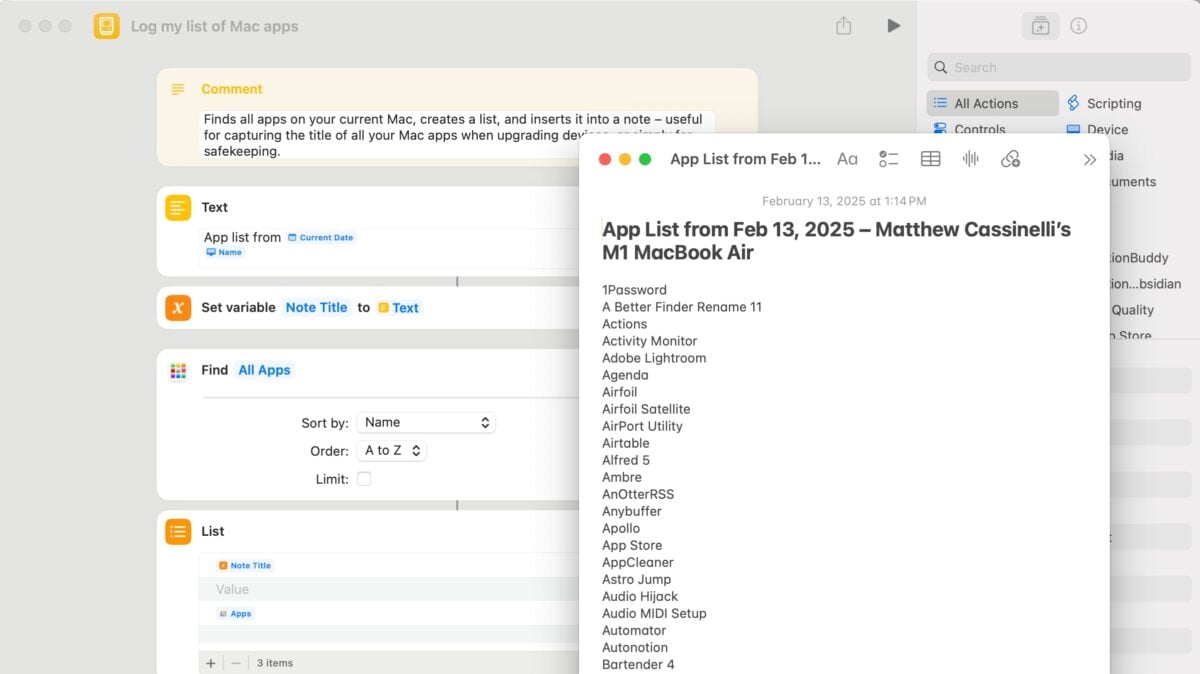
Task: Click the shortcut name "Log my list of Mac apps"
Action: click(x=214, y=26)
